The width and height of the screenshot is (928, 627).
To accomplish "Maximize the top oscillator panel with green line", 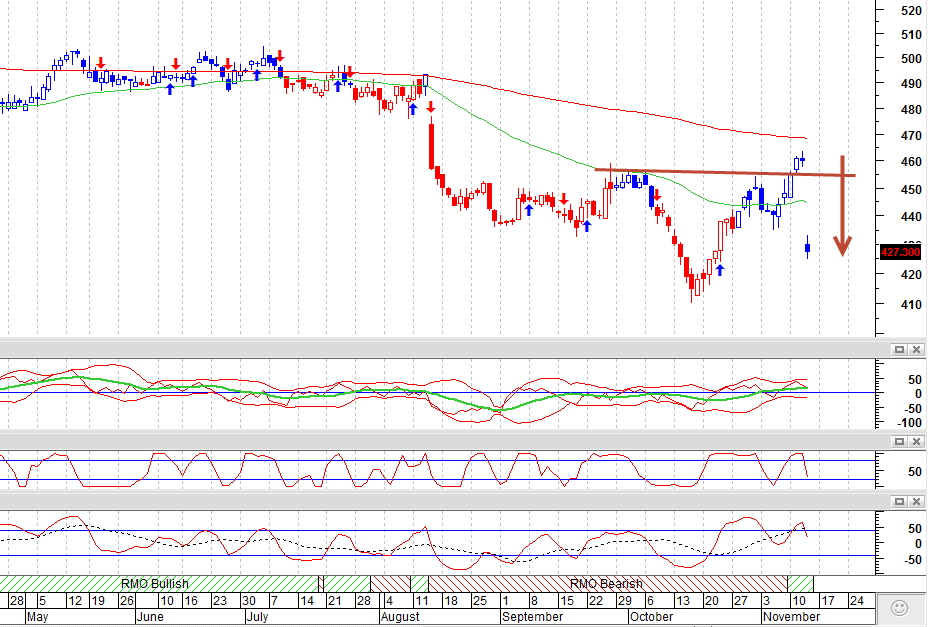I will [x=899, y=349].
